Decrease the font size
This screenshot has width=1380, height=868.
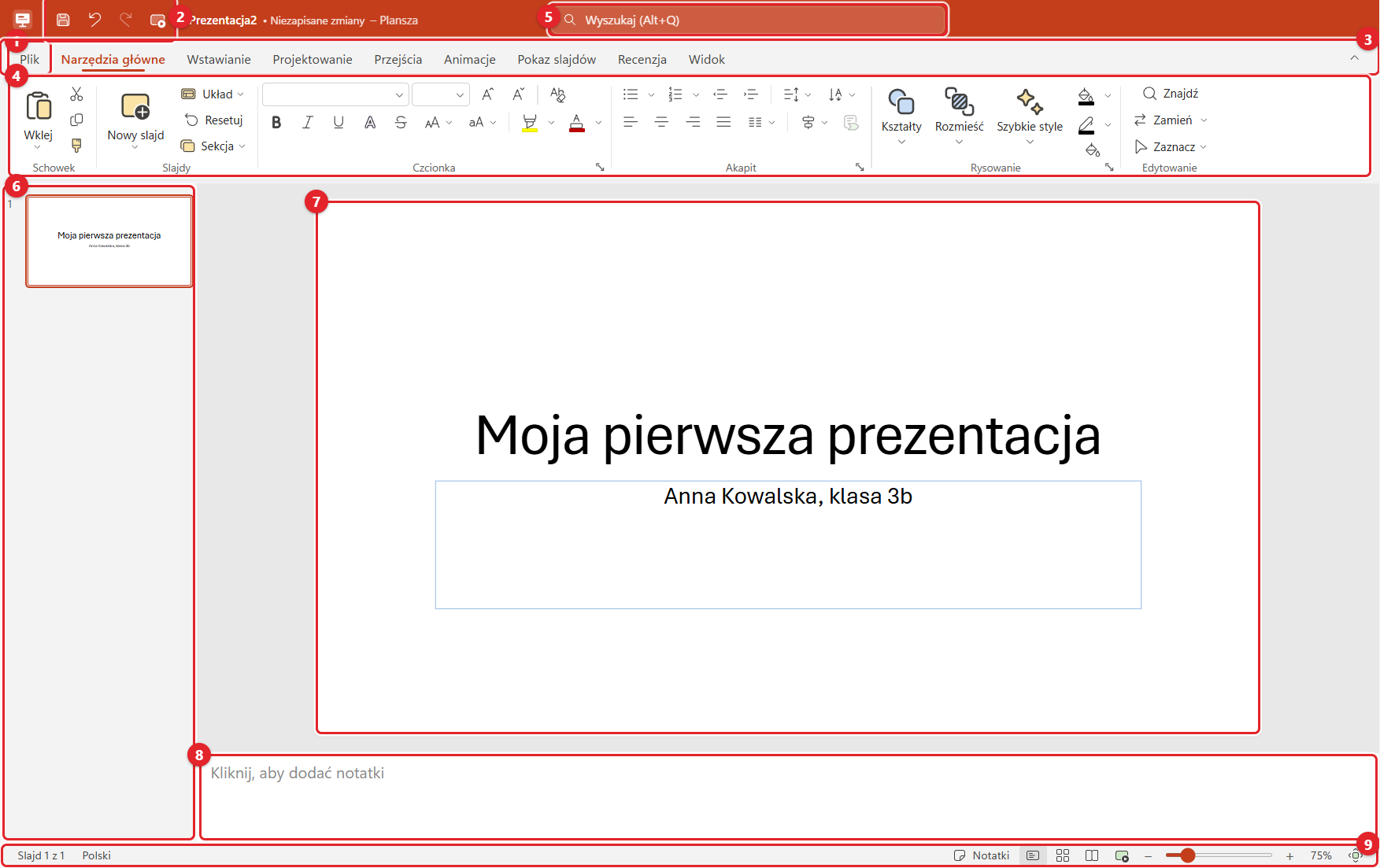[518, 94]
